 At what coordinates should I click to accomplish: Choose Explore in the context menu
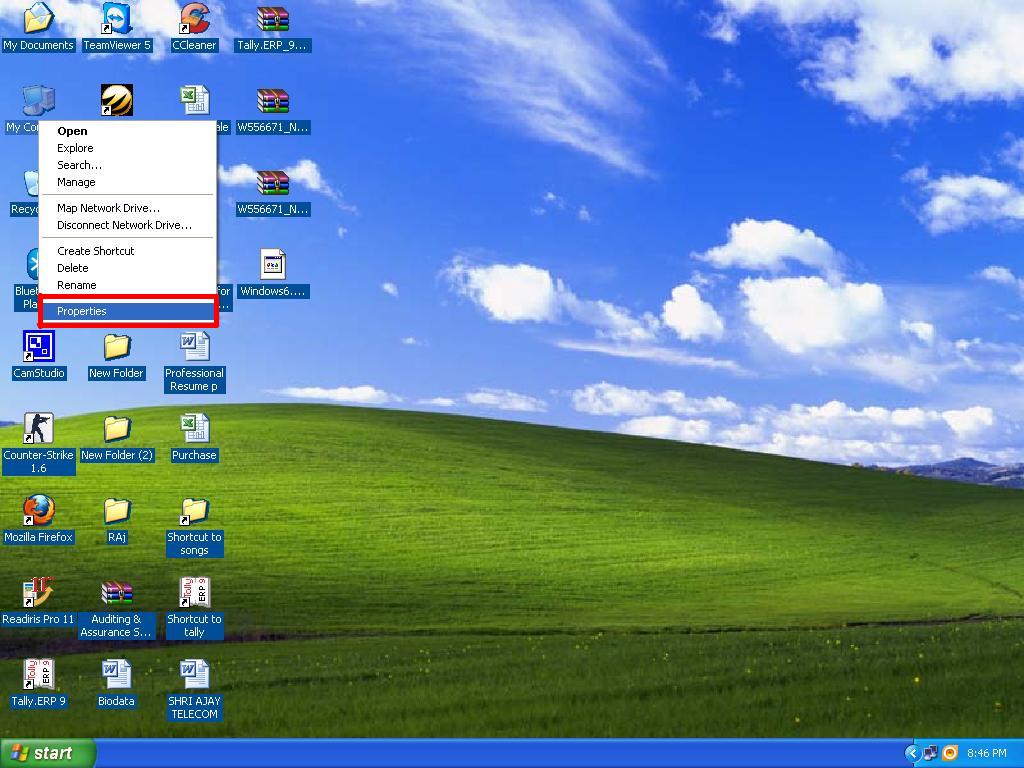[128, 148]
